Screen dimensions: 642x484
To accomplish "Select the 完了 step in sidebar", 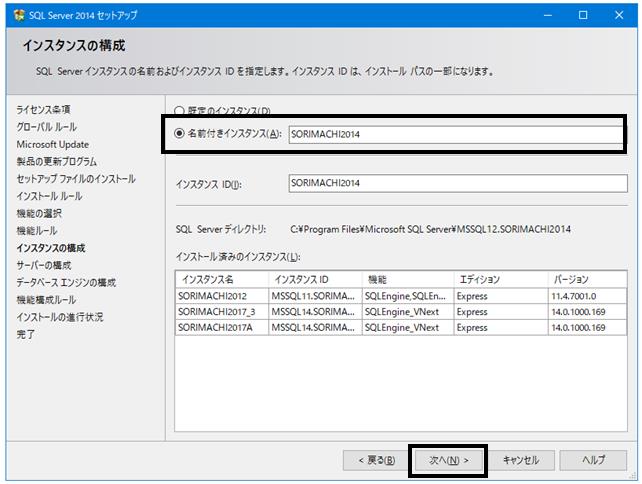I will pos(26,334).
